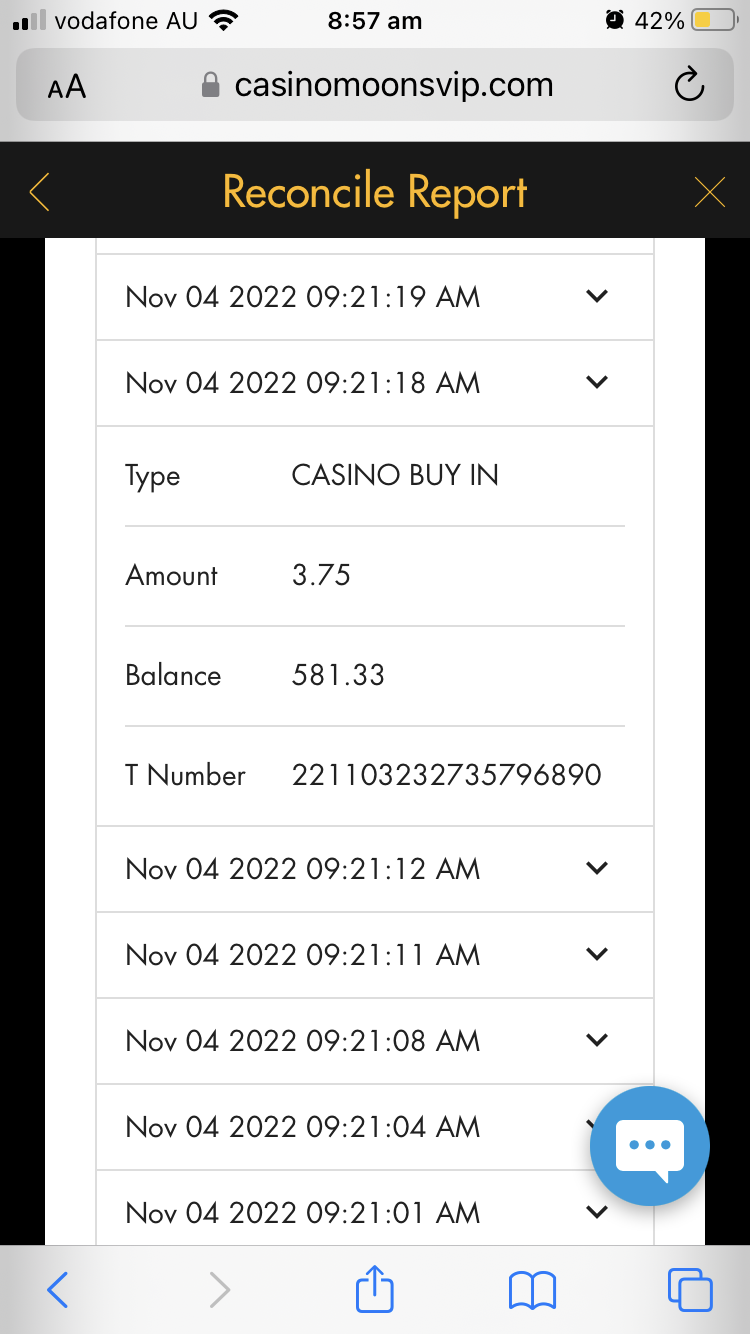Select the T Number value 221103232735796890

446,775
